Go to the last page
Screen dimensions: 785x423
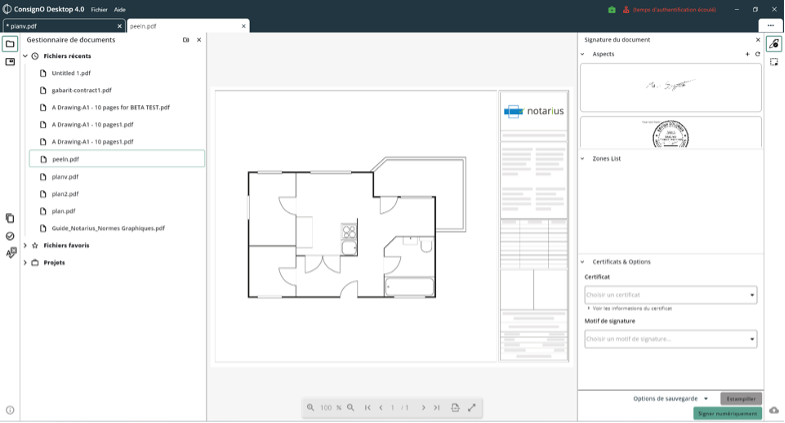437,407
